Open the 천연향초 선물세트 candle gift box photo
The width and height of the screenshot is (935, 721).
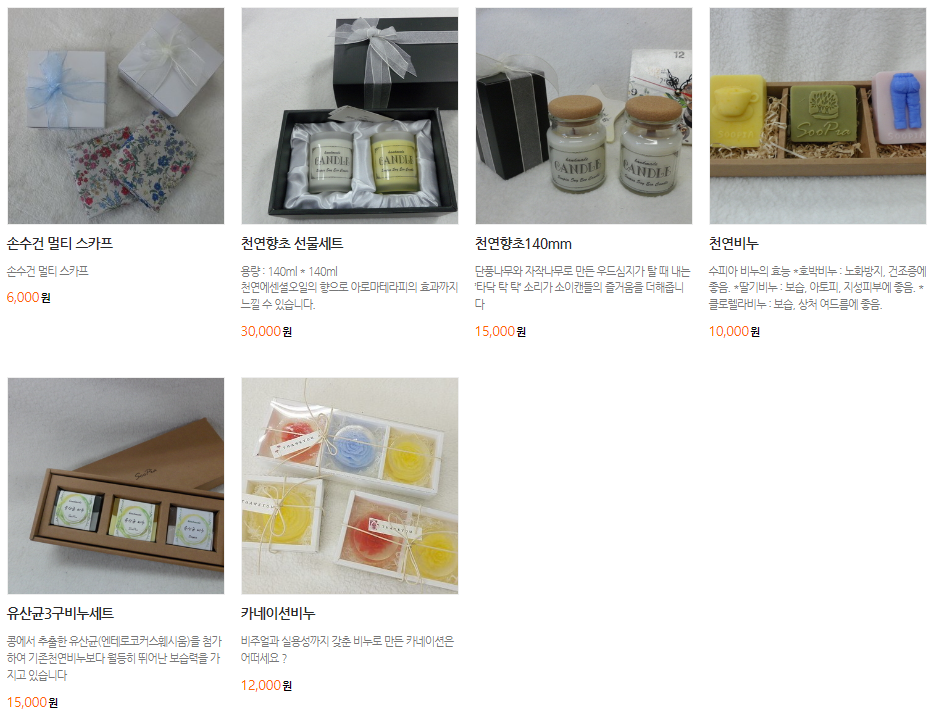coord(349,116)
